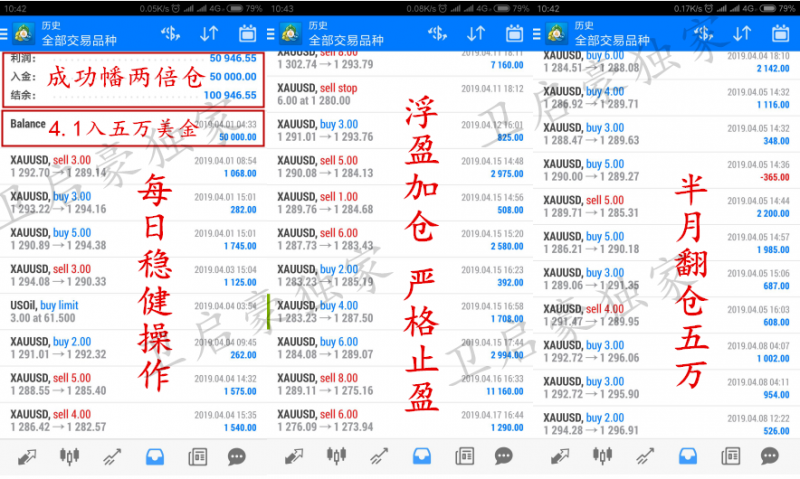Open the quotes tab icon in left panel's bottom bar
Image resolution: width=800 pixels, height=479 pixels.
click(26, 456)
